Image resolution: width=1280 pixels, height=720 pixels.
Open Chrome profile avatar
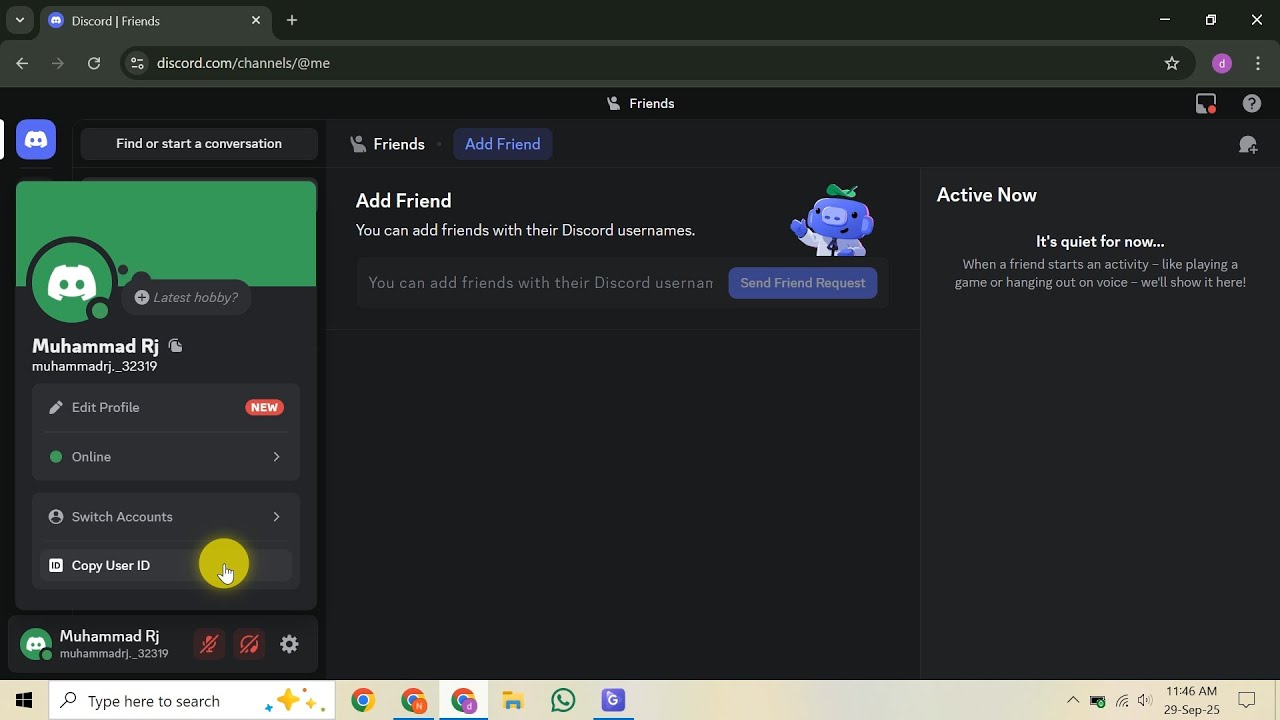(x=1221, y=63)
